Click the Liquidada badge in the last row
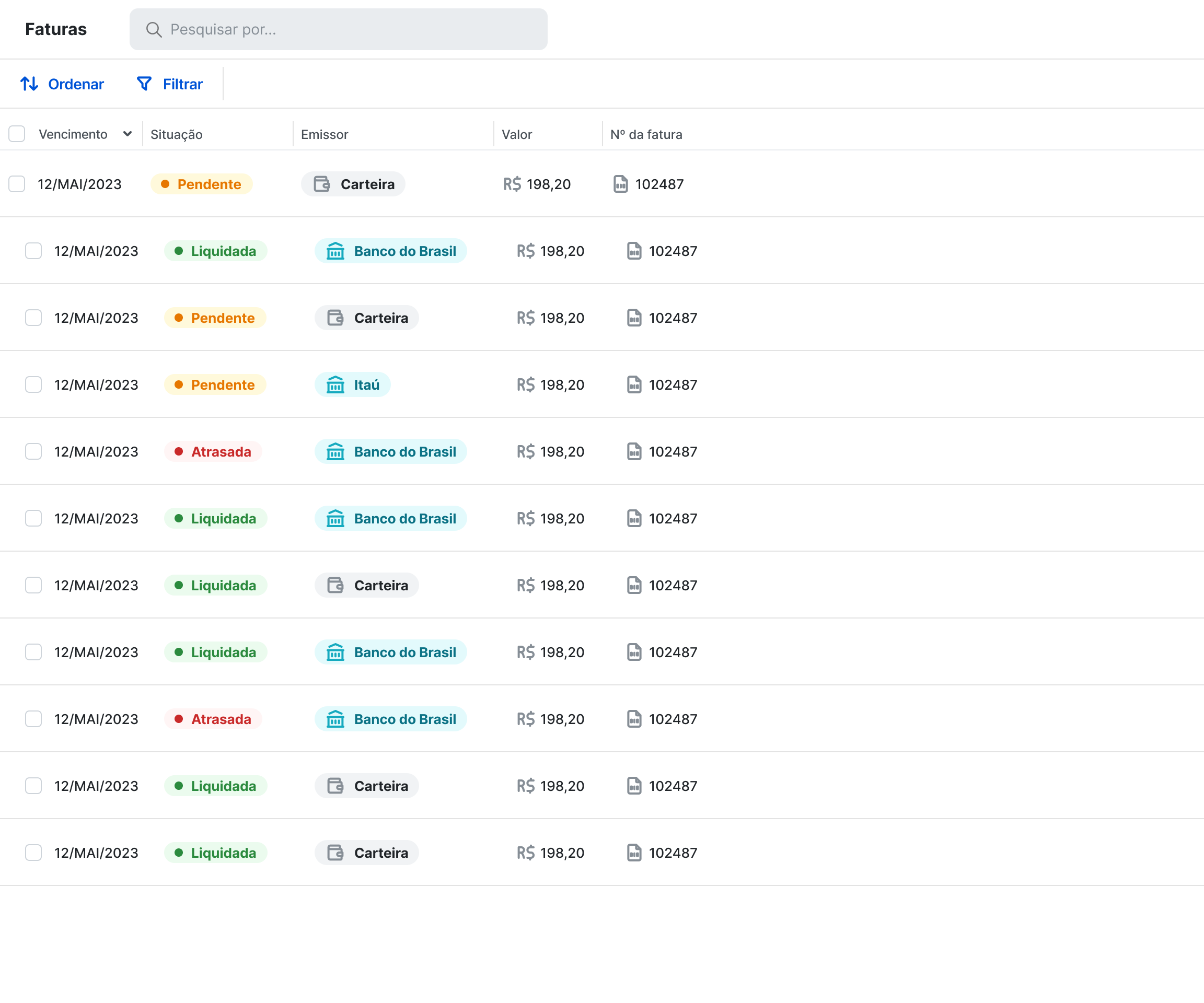 pyautogui.click(x=216, y=853)
